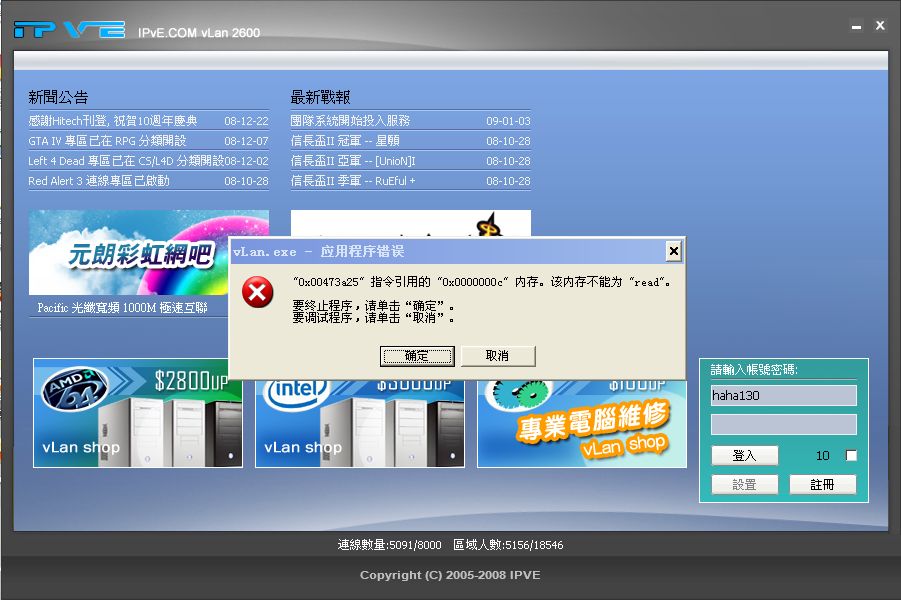Click date 08-12-22 in news list
This screenshot has height=600, width=901.
point(247,121)
